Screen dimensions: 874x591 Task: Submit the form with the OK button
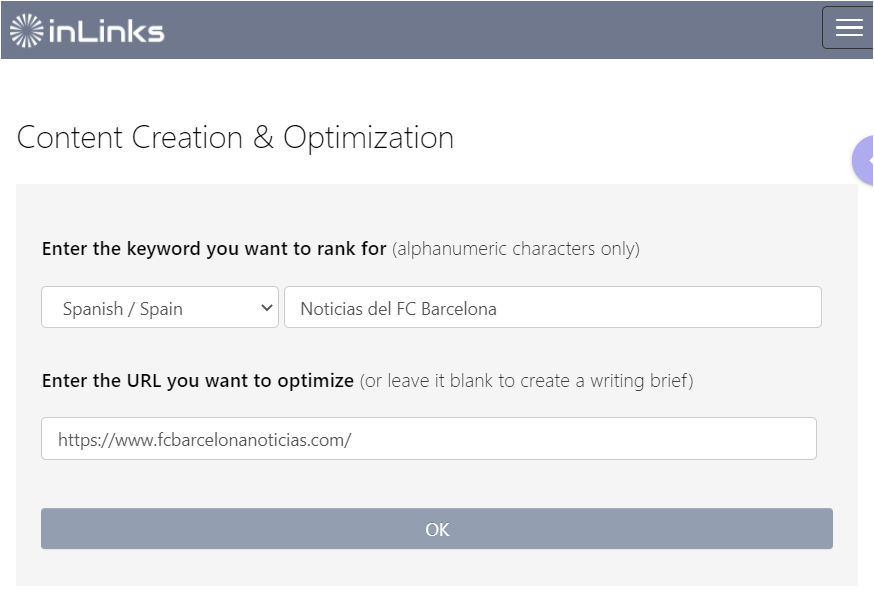click(437, 529)
